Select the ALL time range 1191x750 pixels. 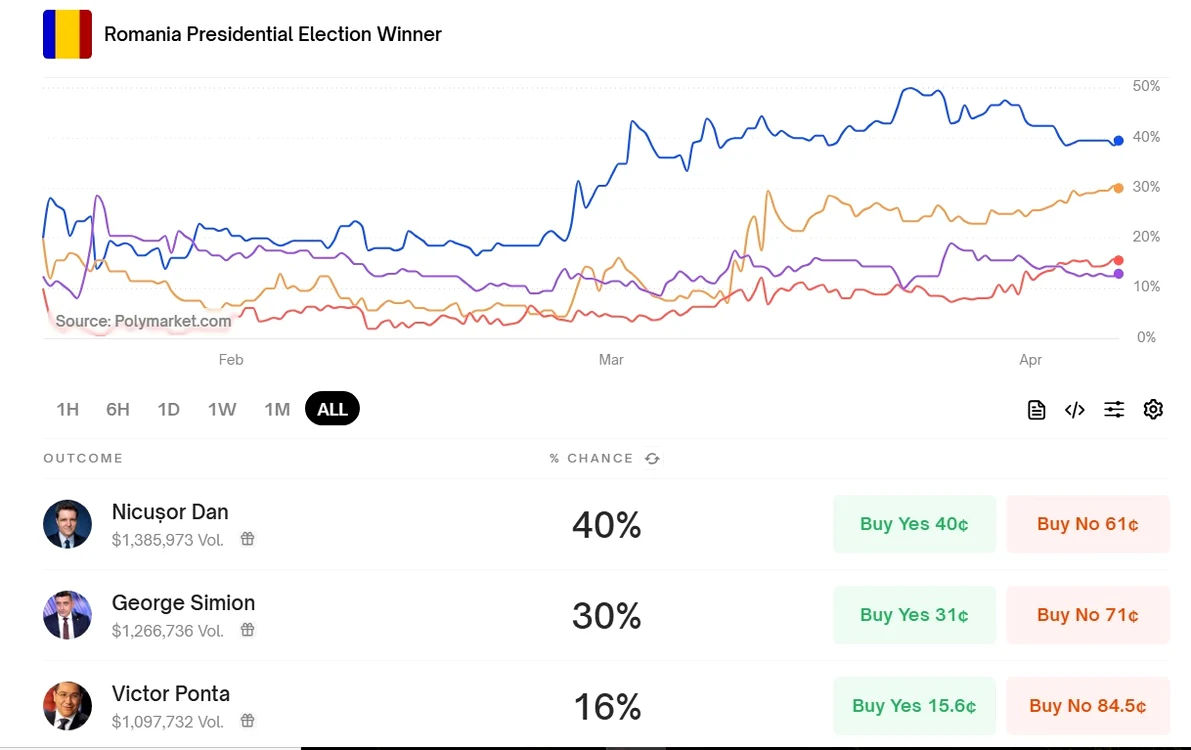pyautogui.click(x=333, y=409)
